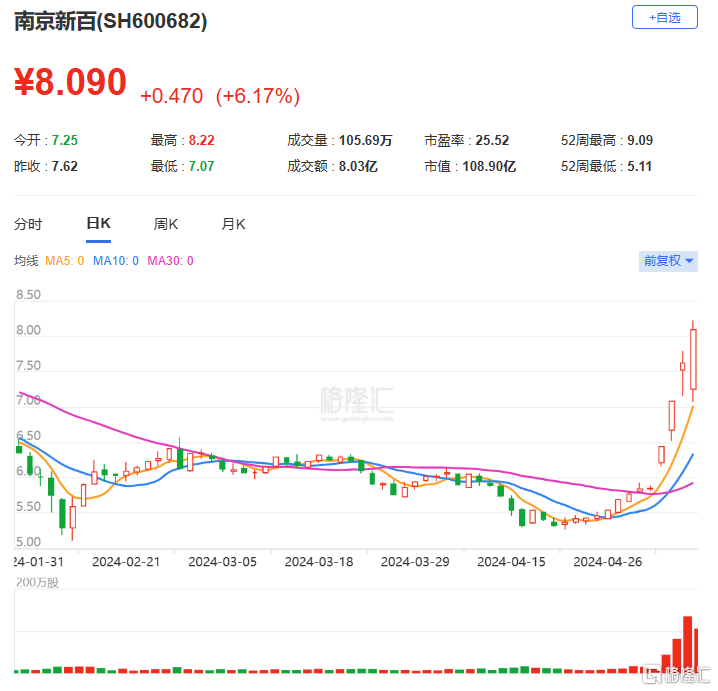Screen dimensions: 718x691
Task: Click the 8.50 price axis label
Action: (x=28, y=294)
